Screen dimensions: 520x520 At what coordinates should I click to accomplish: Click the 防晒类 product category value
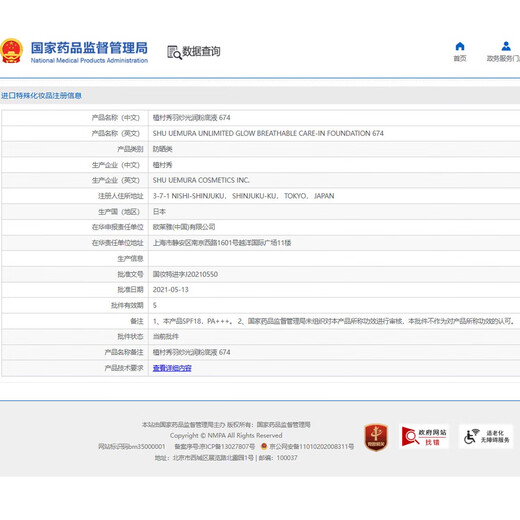162,149
